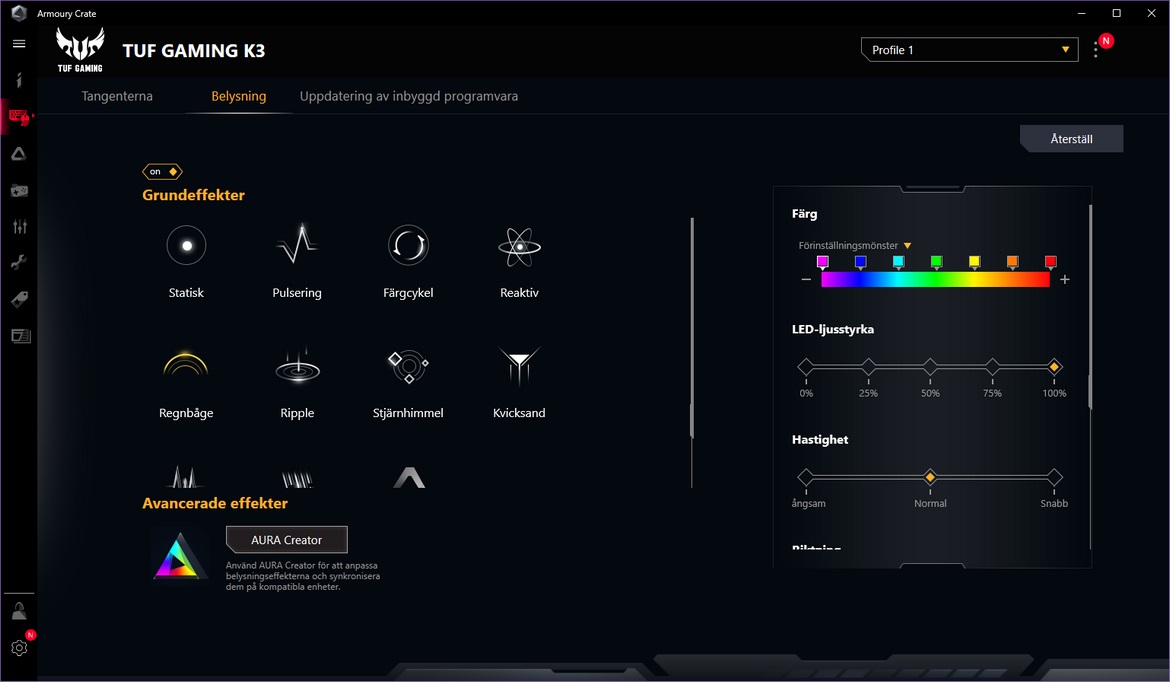Click the bottom handle of the settings panel
Screen dimensions: 1170x682
[x=933, y=566]
